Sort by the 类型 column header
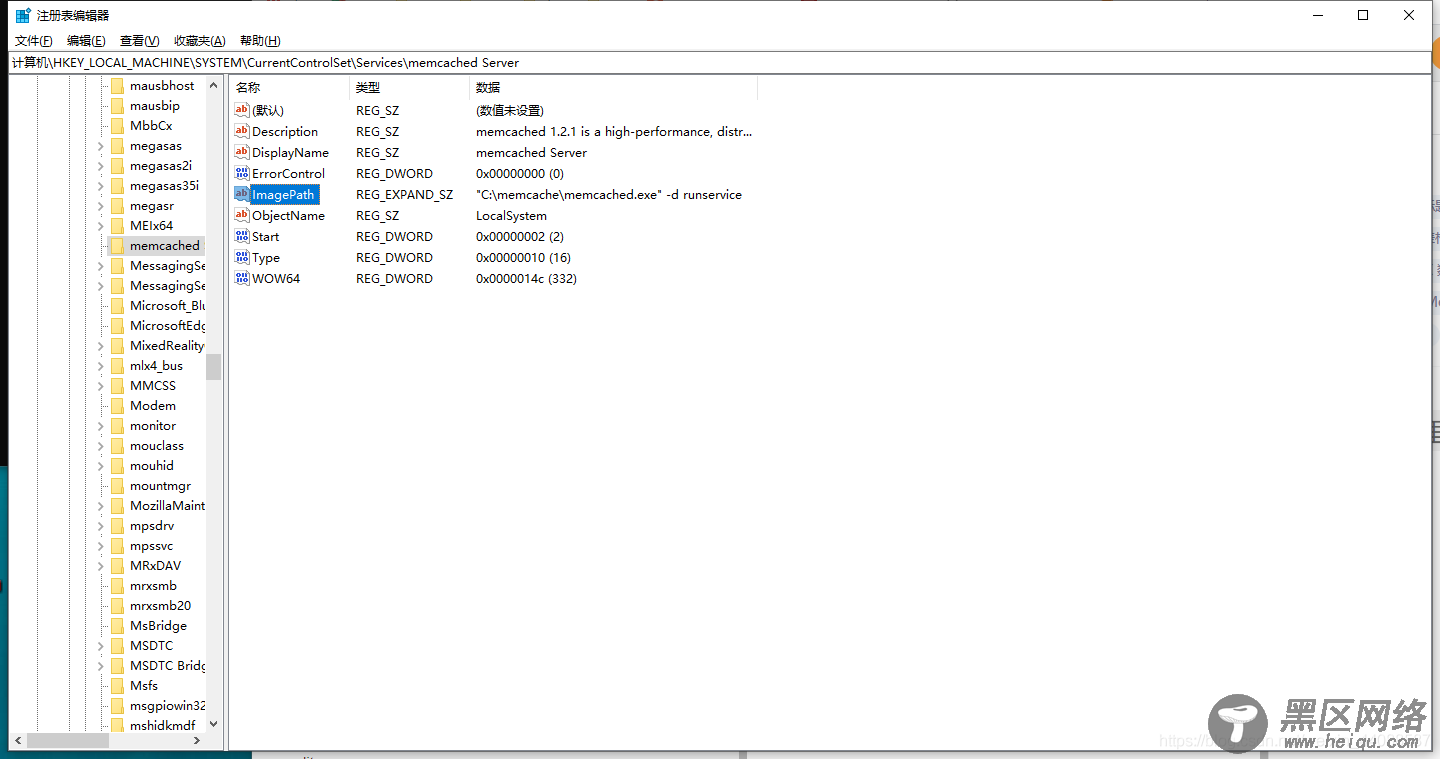Viewport: 1440px width, 759px height. [409, 88]
